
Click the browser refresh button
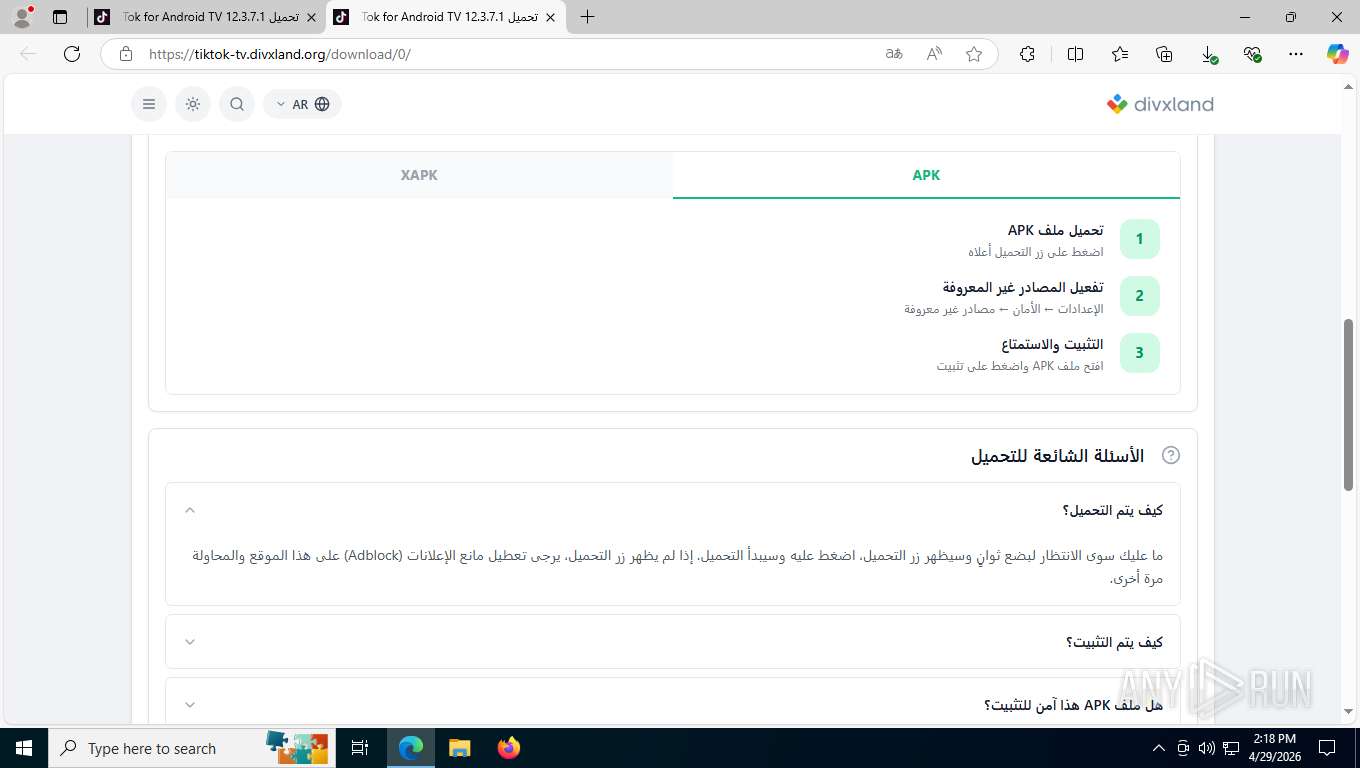pyautogui.click(x=72, y=54)
